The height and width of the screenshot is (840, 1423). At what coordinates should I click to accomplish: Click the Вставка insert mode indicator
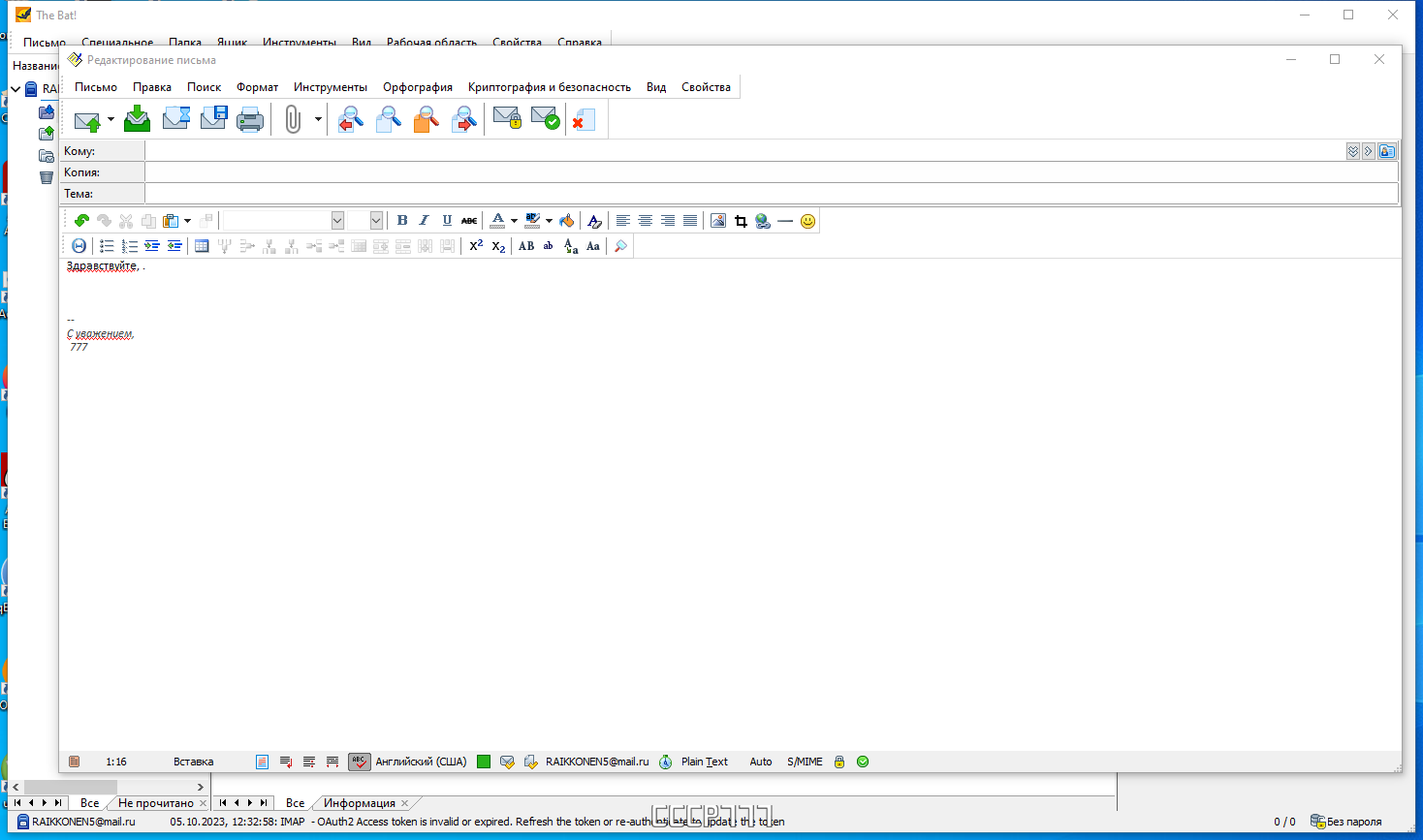pyautogui.click(x=193, y=762)
